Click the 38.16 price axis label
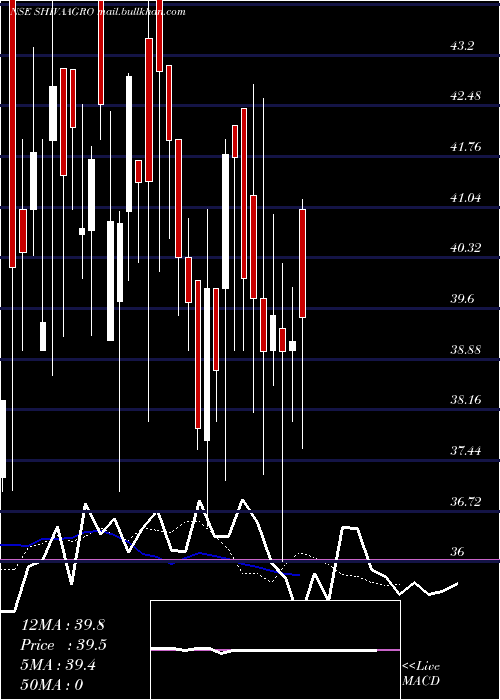The image size is (500, 700). click(x=466, y=399)
